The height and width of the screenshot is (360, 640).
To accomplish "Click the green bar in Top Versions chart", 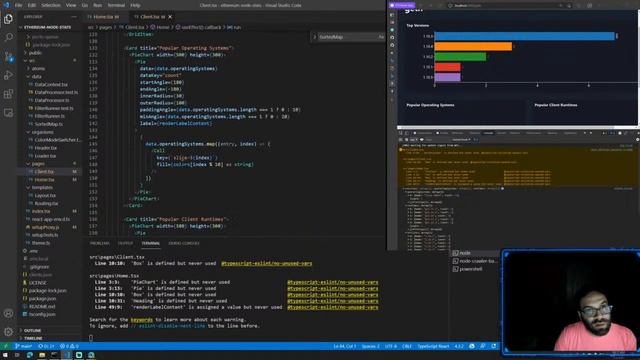I will pyautogui.click(x=460, y=57).
